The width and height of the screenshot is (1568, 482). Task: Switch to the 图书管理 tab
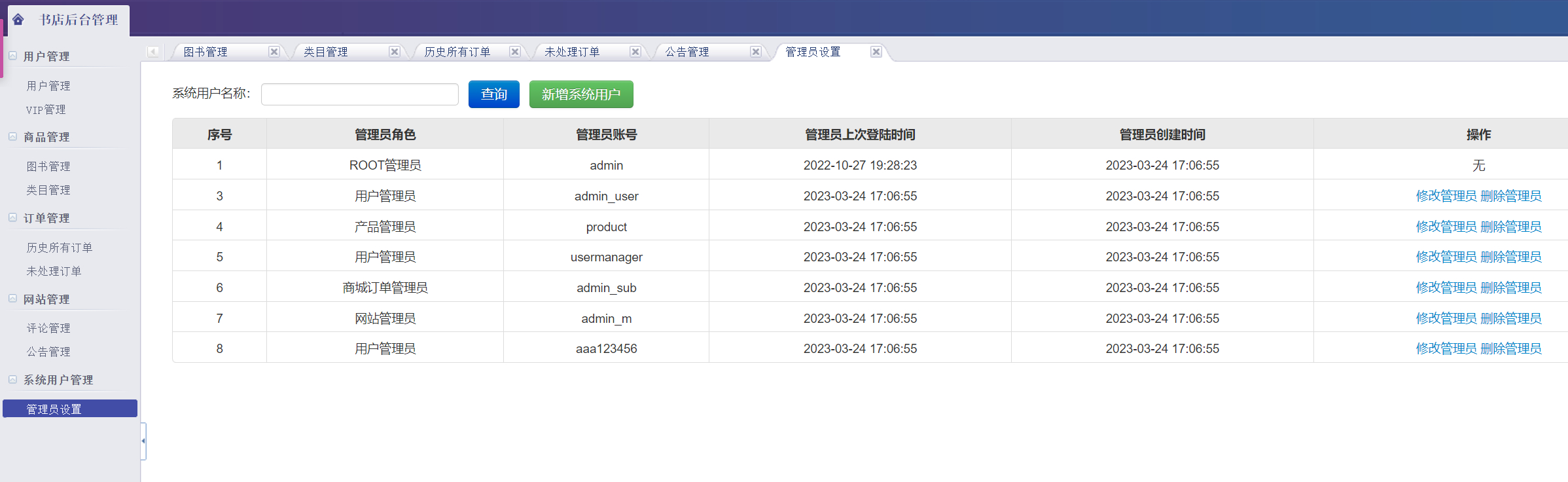click(x=205, y=52)
